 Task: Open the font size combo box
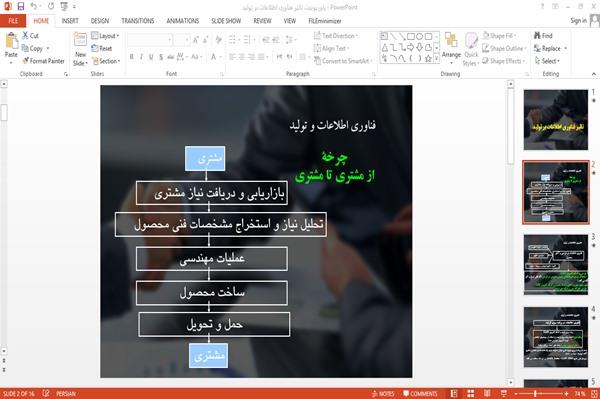(x=181, y=39)
